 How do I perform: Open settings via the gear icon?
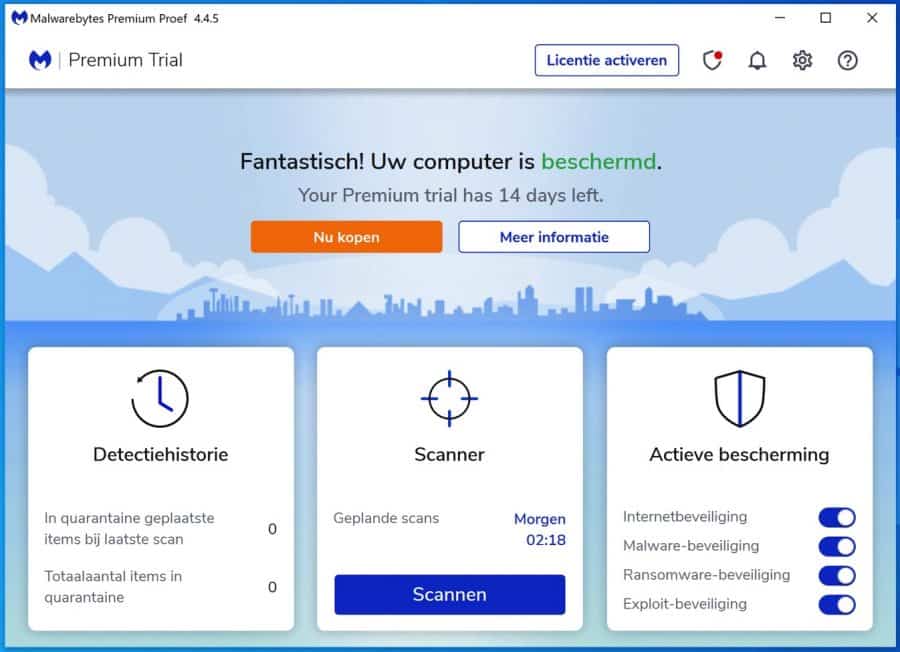802,60
